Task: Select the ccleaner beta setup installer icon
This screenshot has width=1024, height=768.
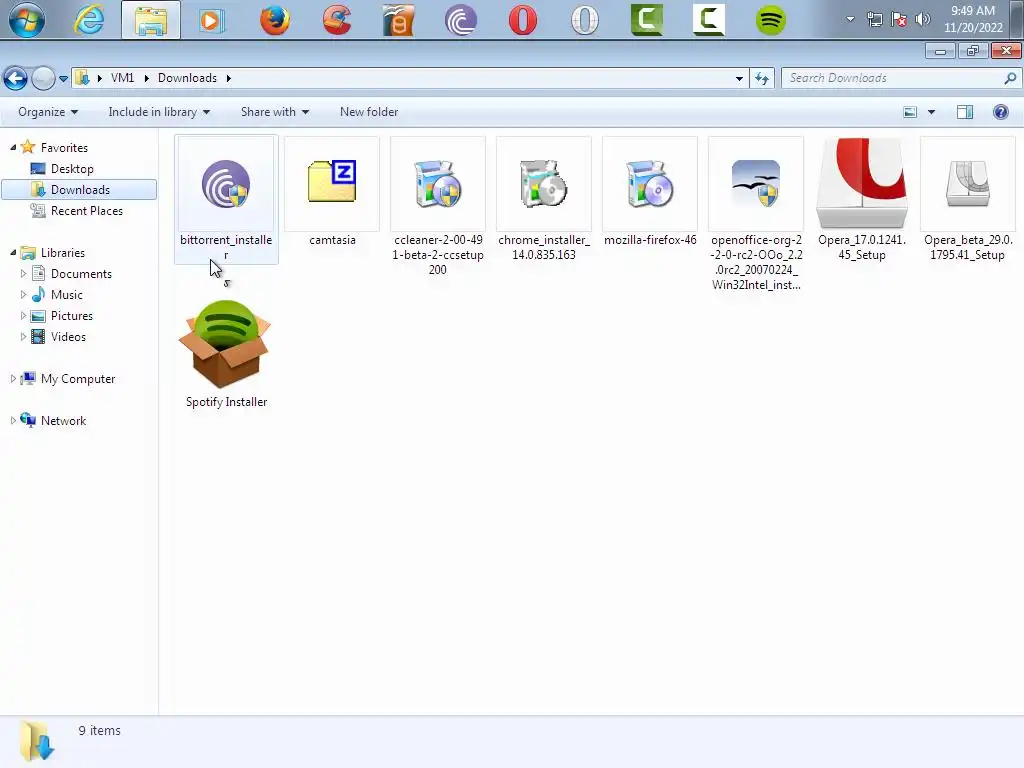Action: click(x=438, y=184)
